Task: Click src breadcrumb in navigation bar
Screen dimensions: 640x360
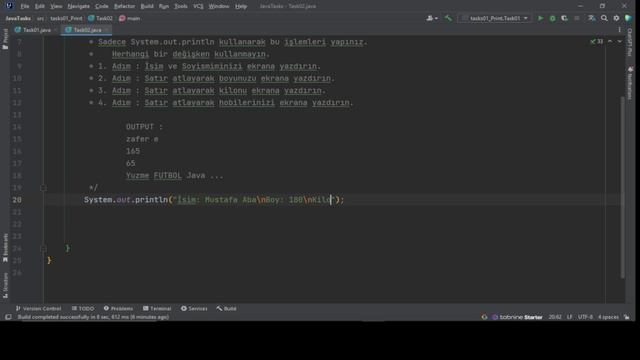Action: 40,18
